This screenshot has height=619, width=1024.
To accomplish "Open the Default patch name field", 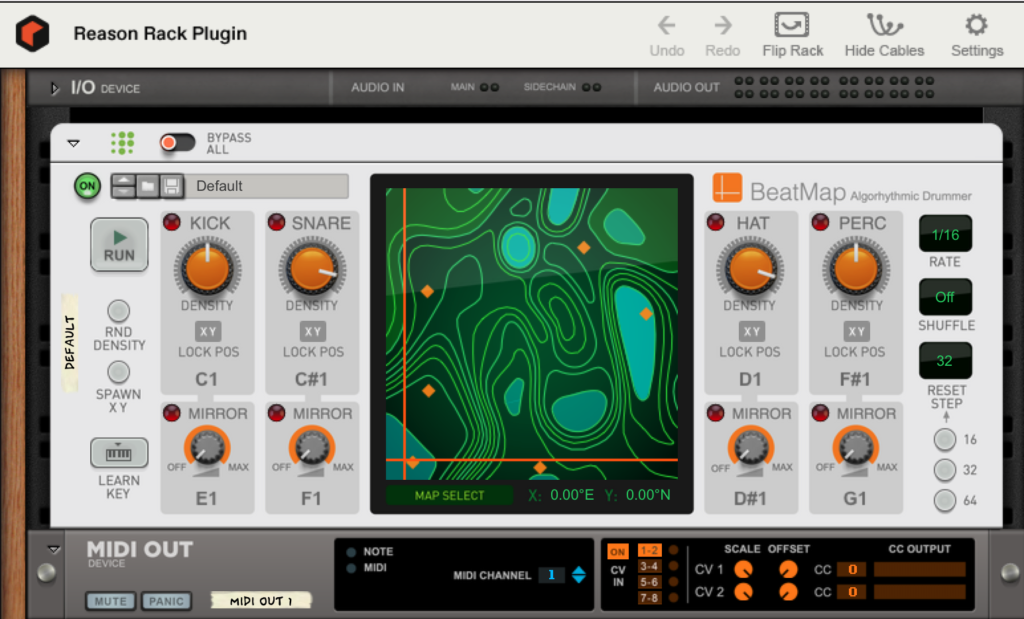I will [x=267, y=186].
